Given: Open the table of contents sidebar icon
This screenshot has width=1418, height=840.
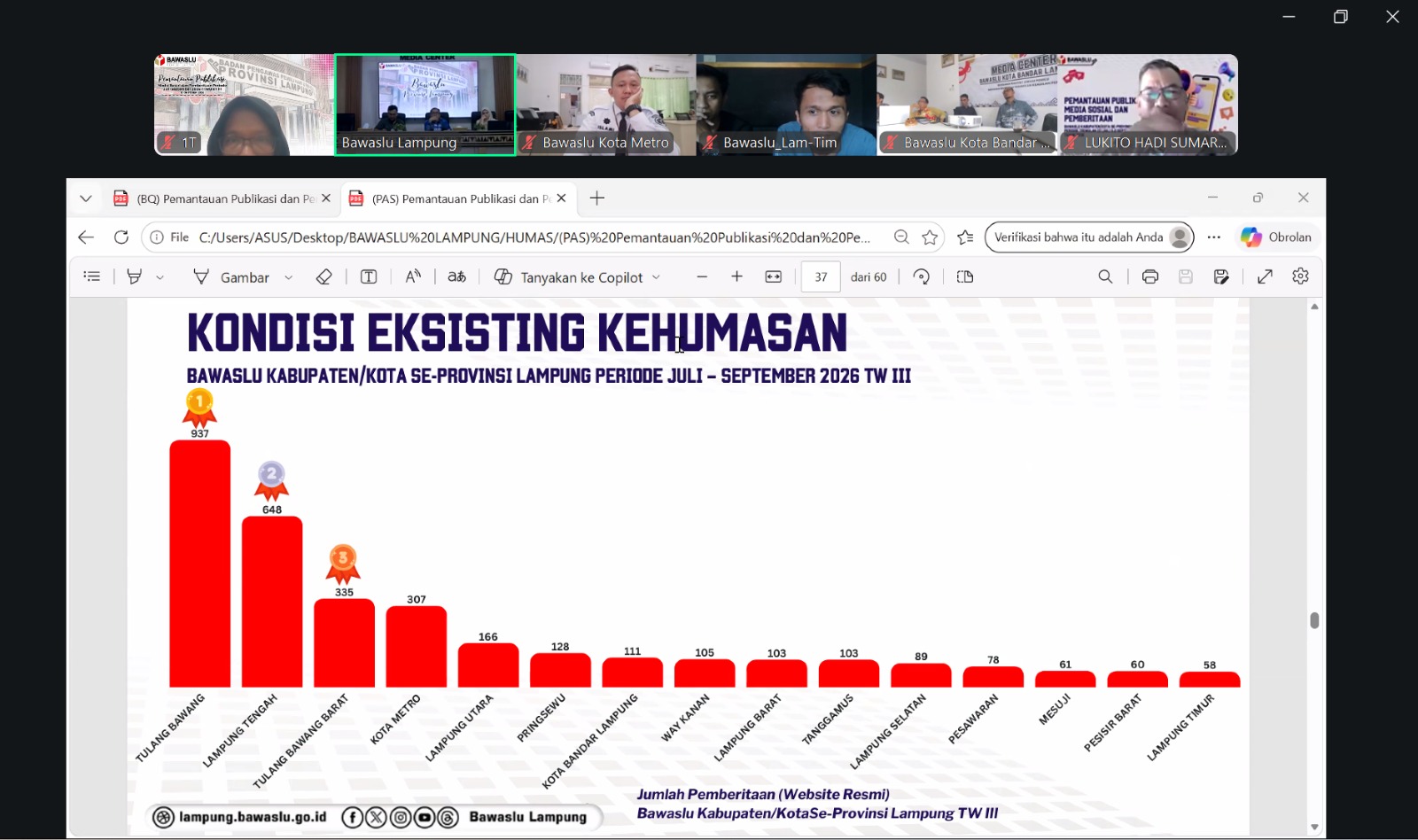Looking at the screenshot, I should pyautogui.click(x=92, y=276).
